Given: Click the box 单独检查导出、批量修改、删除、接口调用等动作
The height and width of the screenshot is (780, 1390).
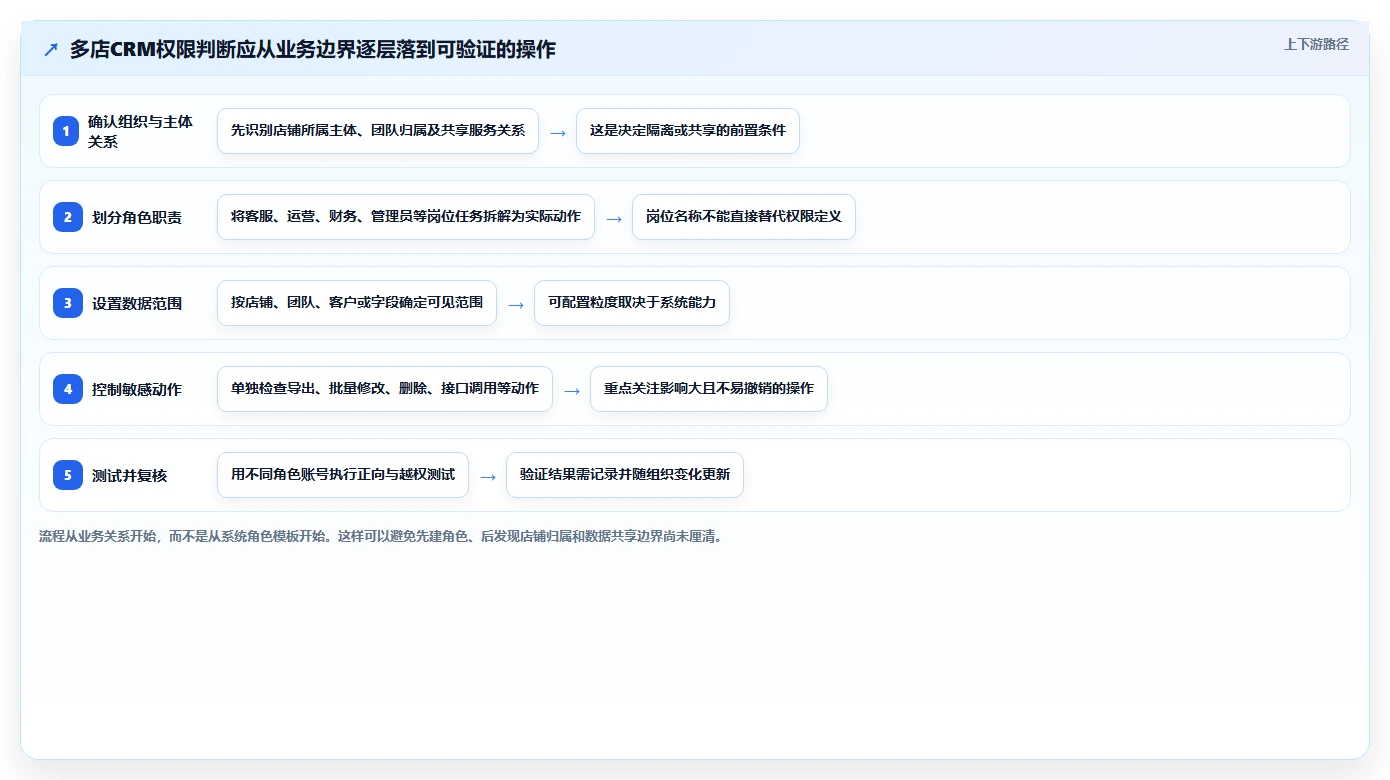Looking at the screenshot, I should (385, 389).
